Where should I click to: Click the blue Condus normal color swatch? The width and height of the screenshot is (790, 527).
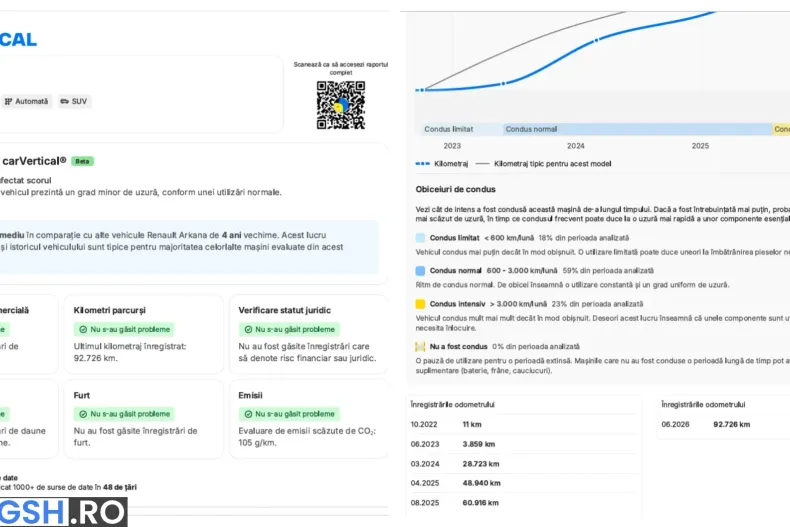tap(420, 271)
